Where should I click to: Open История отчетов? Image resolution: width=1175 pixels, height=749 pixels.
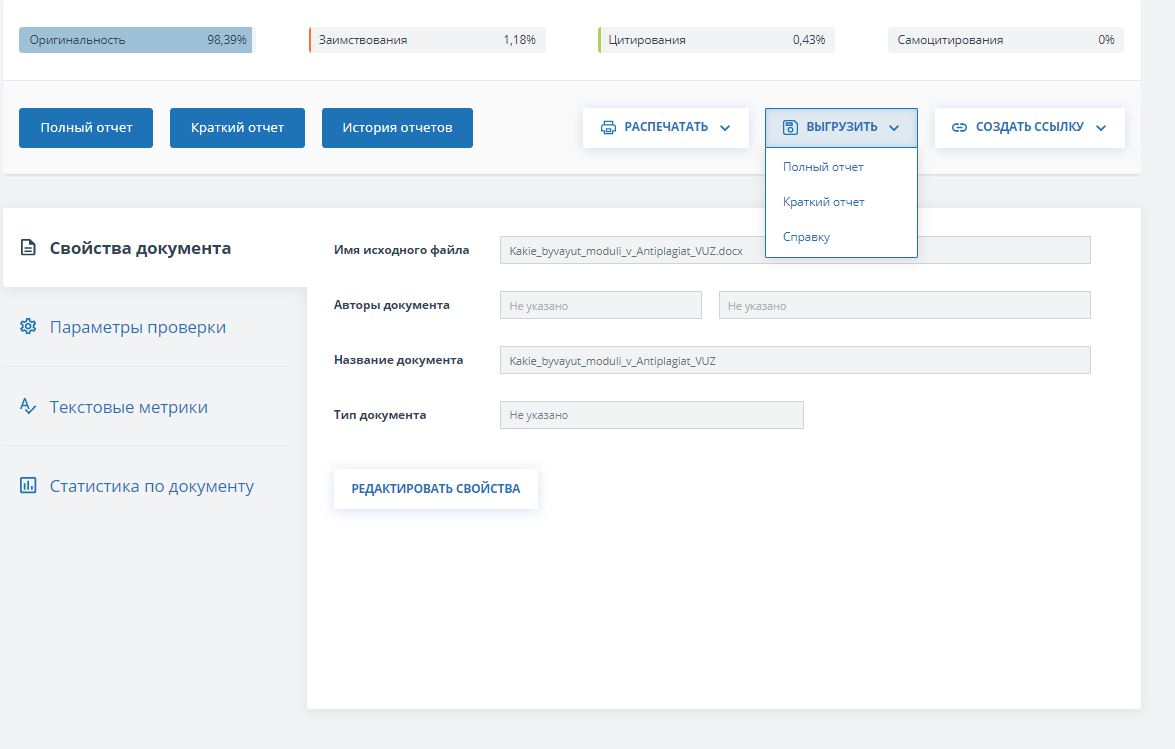[397, 128]
